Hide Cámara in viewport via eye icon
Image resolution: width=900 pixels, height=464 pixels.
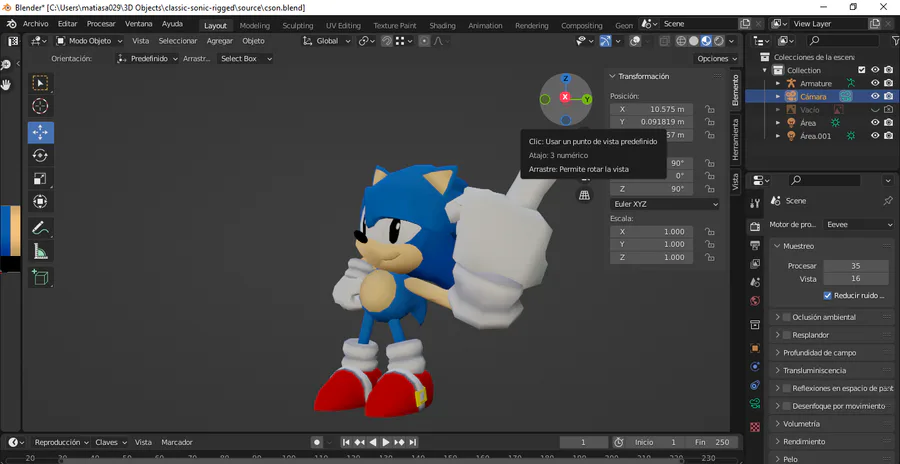click(875, 96)
